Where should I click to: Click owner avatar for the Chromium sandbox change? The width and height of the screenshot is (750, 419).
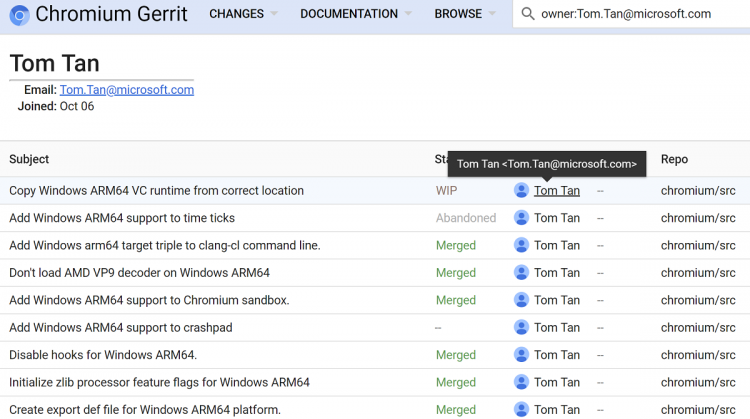(521, 300)
